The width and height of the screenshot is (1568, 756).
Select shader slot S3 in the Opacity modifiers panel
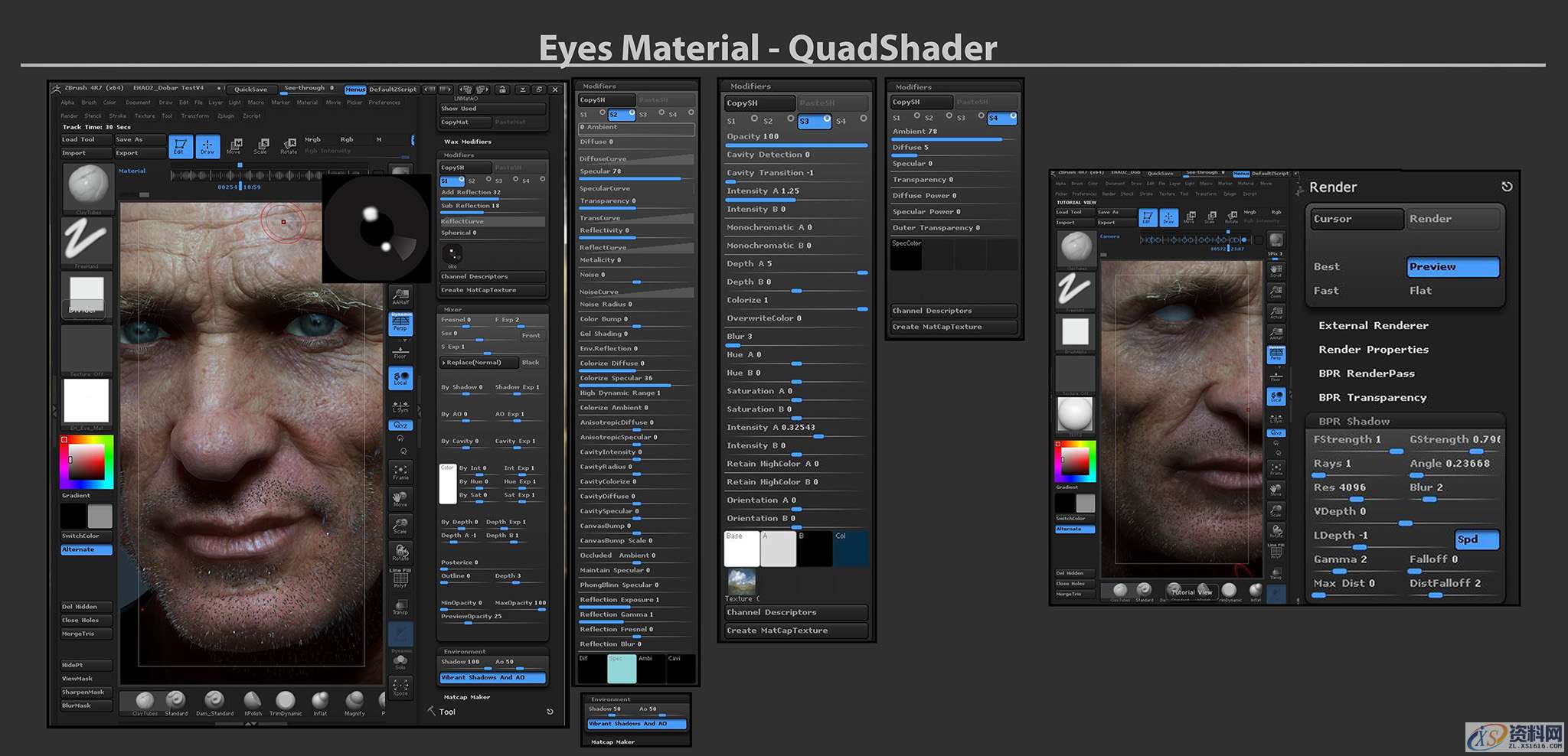(x=814, y=121)
